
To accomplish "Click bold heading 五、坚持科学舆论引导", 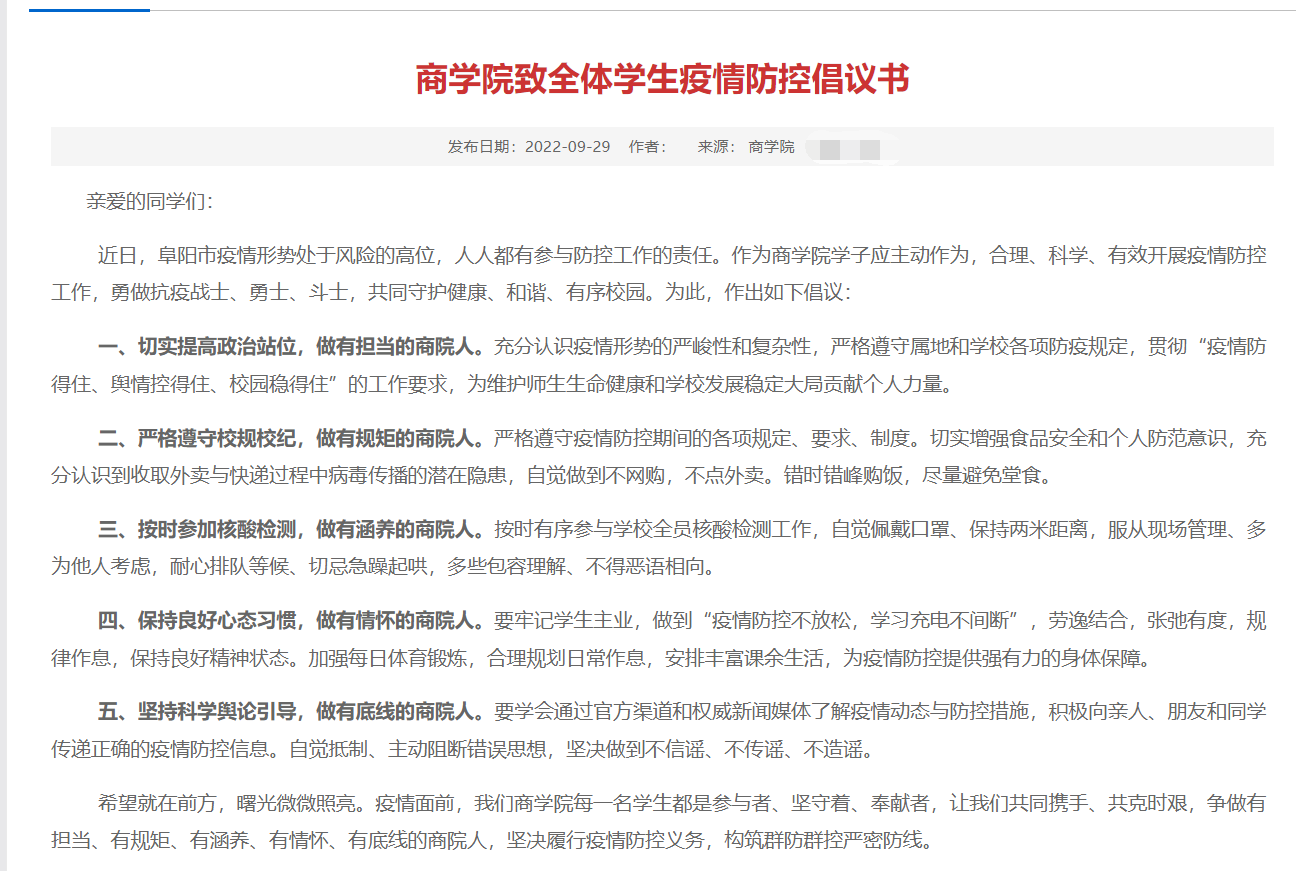I will (x=290, y=711).
